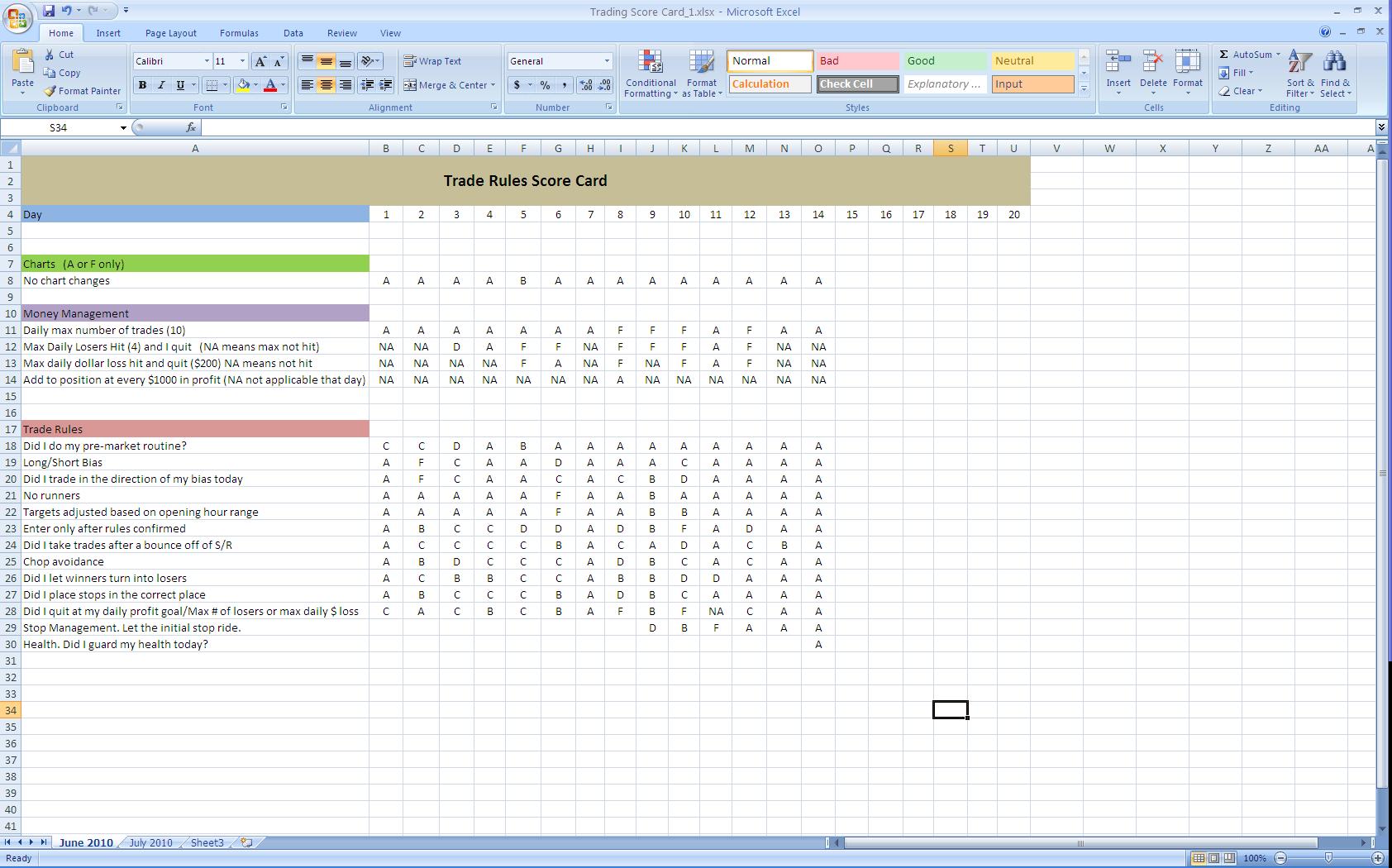
Task: Open AutoSum function dropdown arrow
Action: pos(1278,55)
